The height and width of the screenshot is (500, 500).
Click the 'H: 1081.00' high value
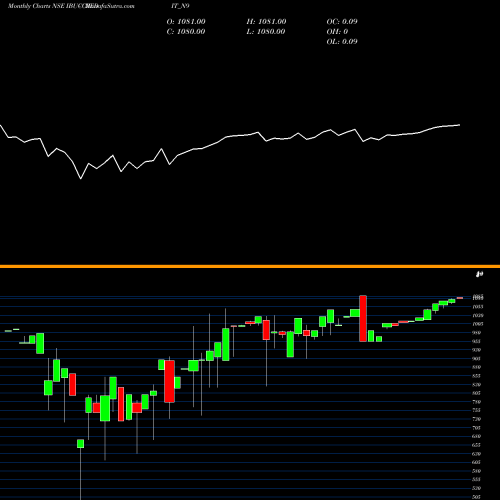[x=266, y=22]
